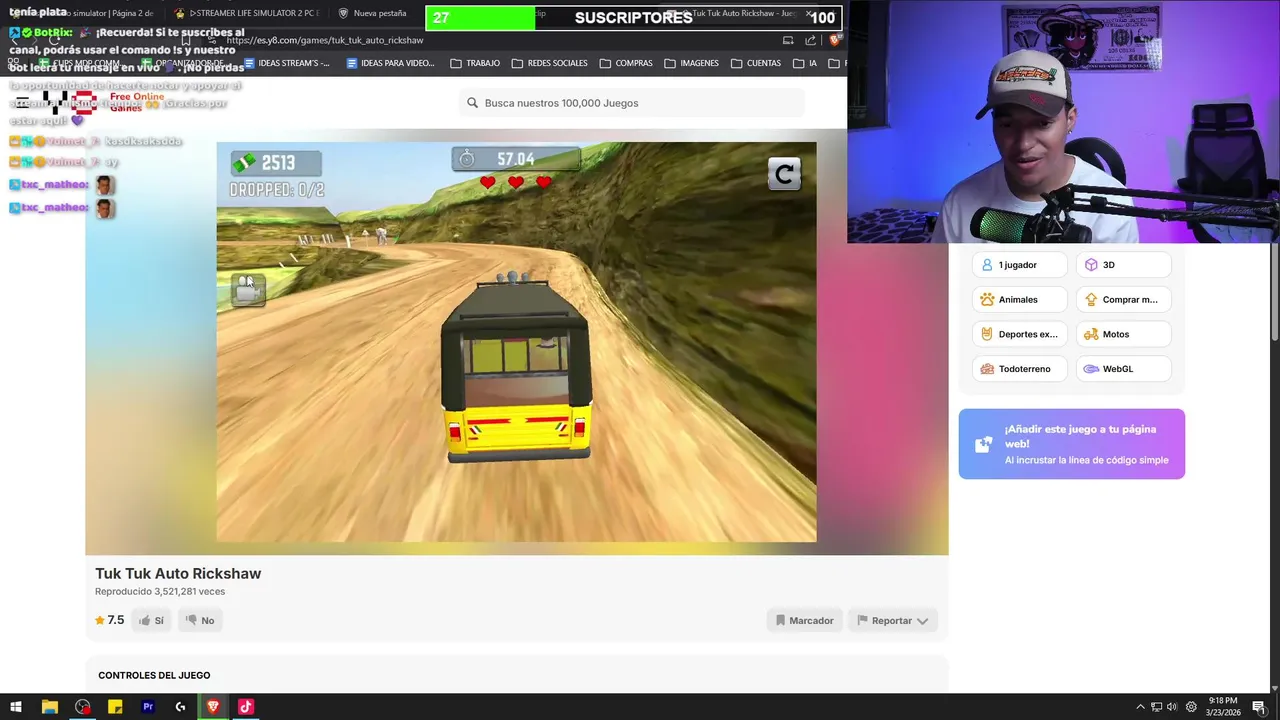Select the Animales tag
This screenshot has width=1280, height=720.
1019,300
